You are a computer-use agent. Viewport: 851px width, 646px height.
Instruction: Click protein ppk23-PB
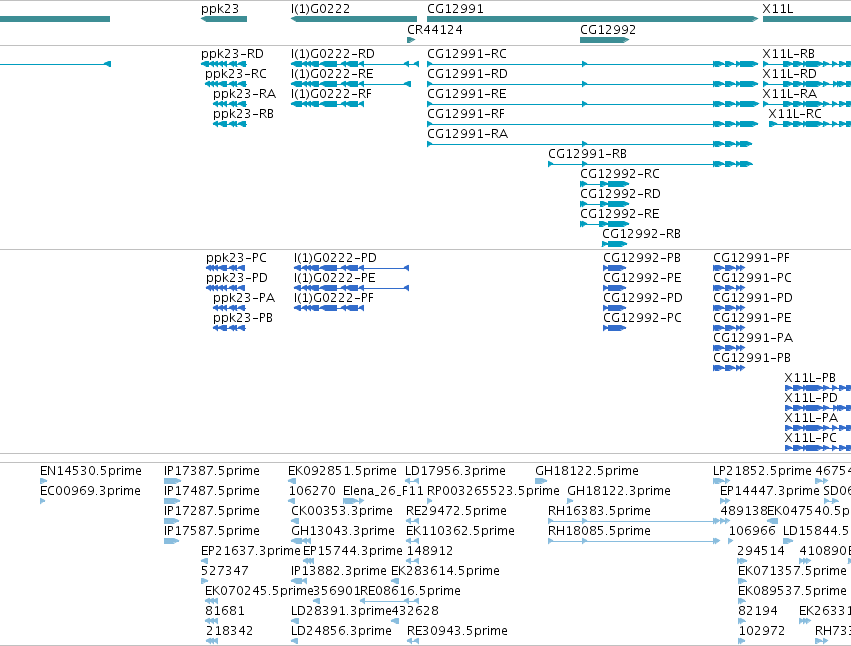[x=243, y=318]
